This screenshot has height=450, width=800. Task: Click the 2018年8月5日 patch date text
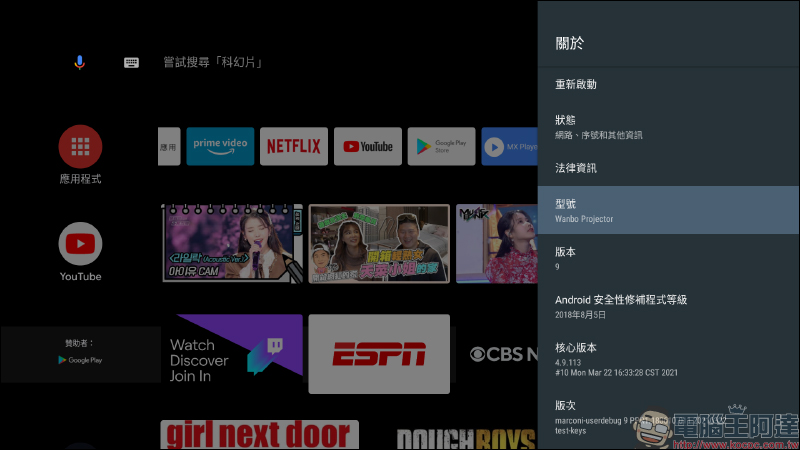pyautogui.click(x=580, y=315)
